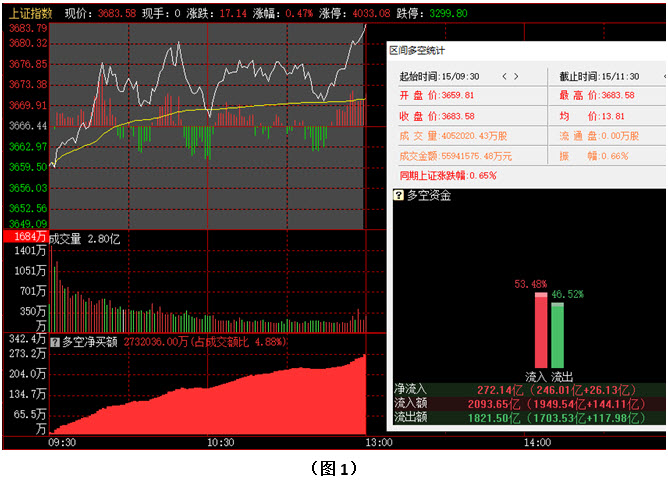Click the 3666.44 price axis label
The width and height of the screenshot is (668, 490).
[28, 126]
